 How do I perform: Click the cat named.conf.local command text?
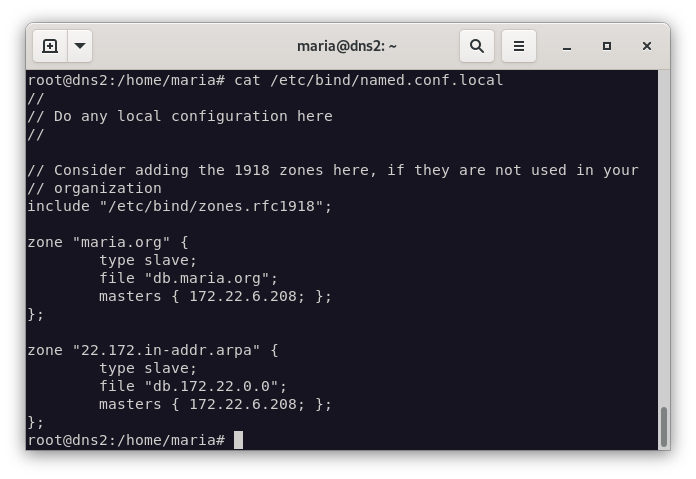pyautogui.click(x=368, y=80)
